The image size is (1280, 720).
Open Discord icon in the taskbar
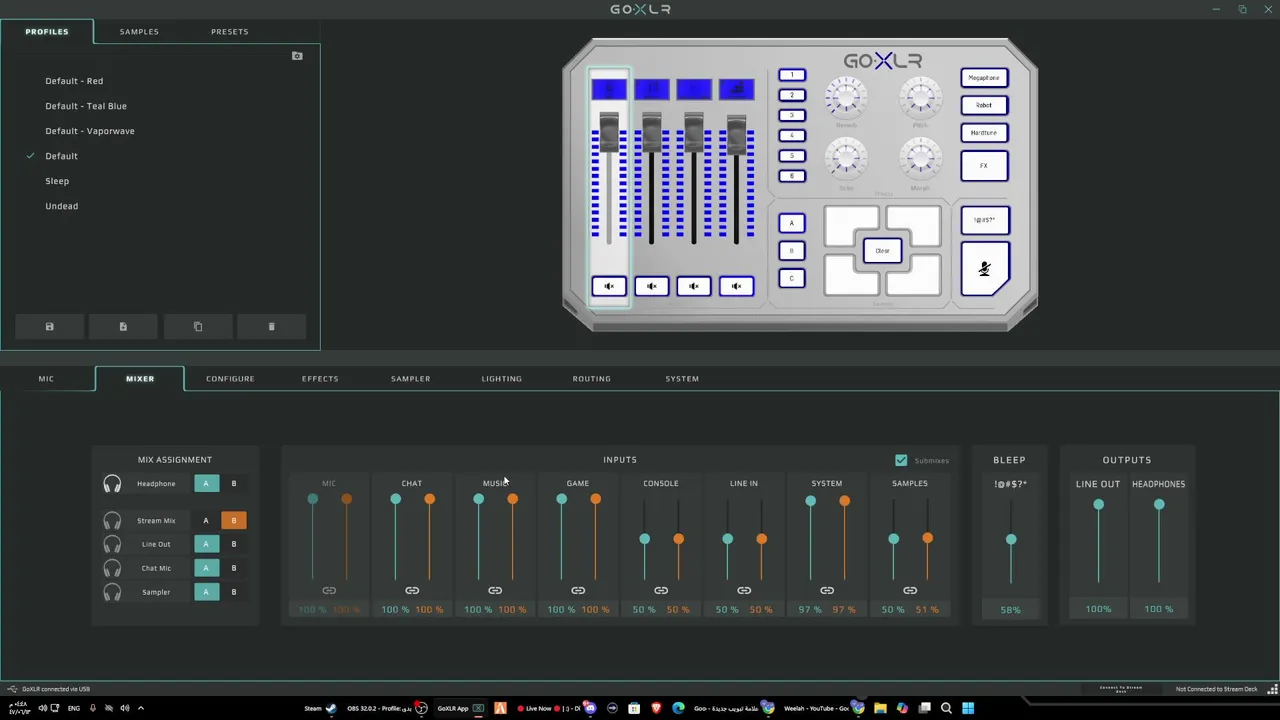(590, 708)
